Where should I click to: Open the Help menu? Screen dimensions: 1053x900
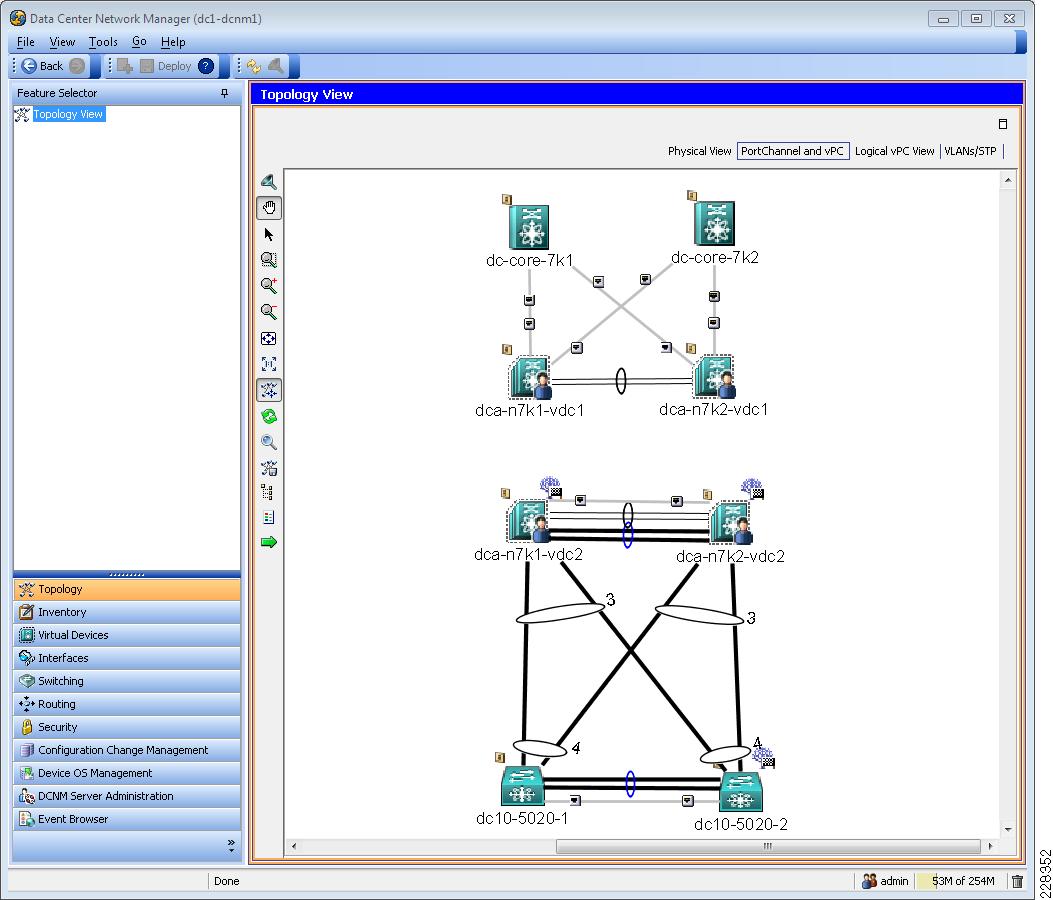point(173,42)
